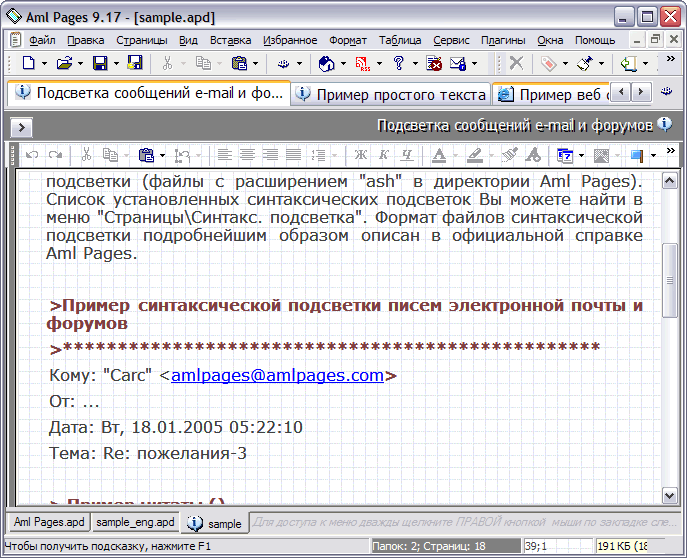
Task: Expand main toolbar overflow chevron
Action: [x=670, y=59]
